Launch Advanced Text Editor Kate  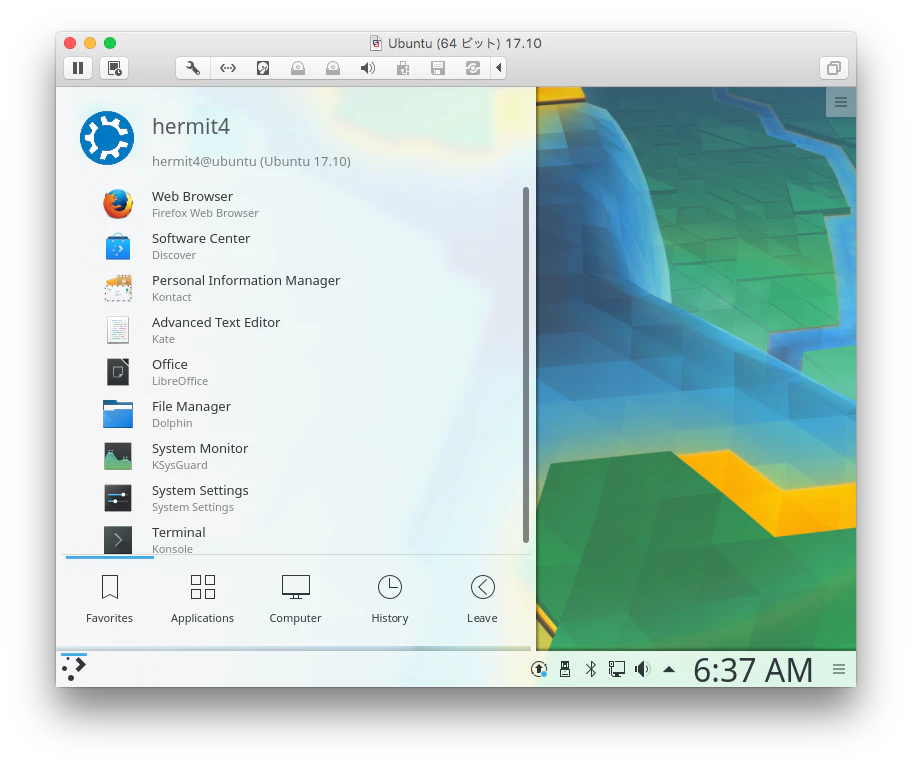297,330
